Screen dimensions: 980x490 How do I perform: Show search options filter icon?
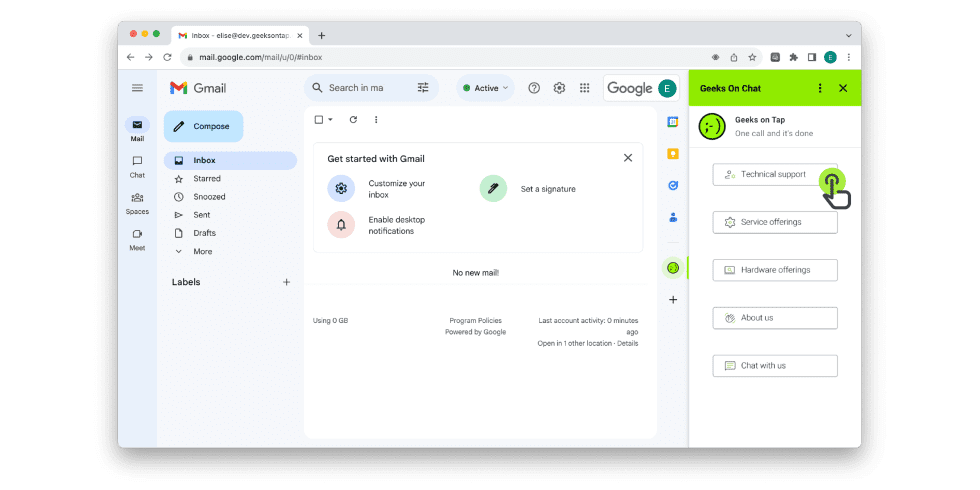[x=423, y=88]
